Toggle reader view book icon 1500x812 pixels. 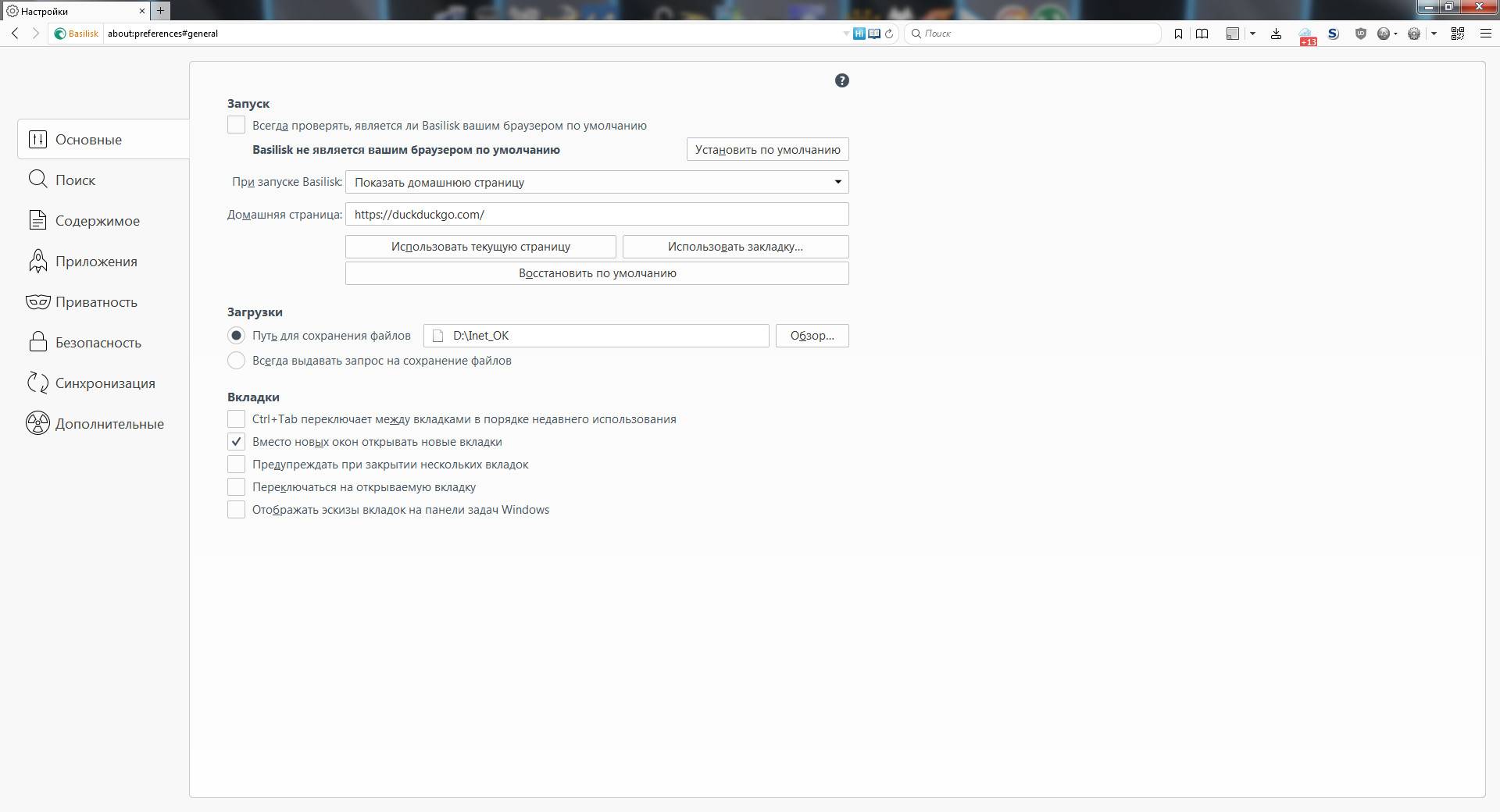point(874,34)
